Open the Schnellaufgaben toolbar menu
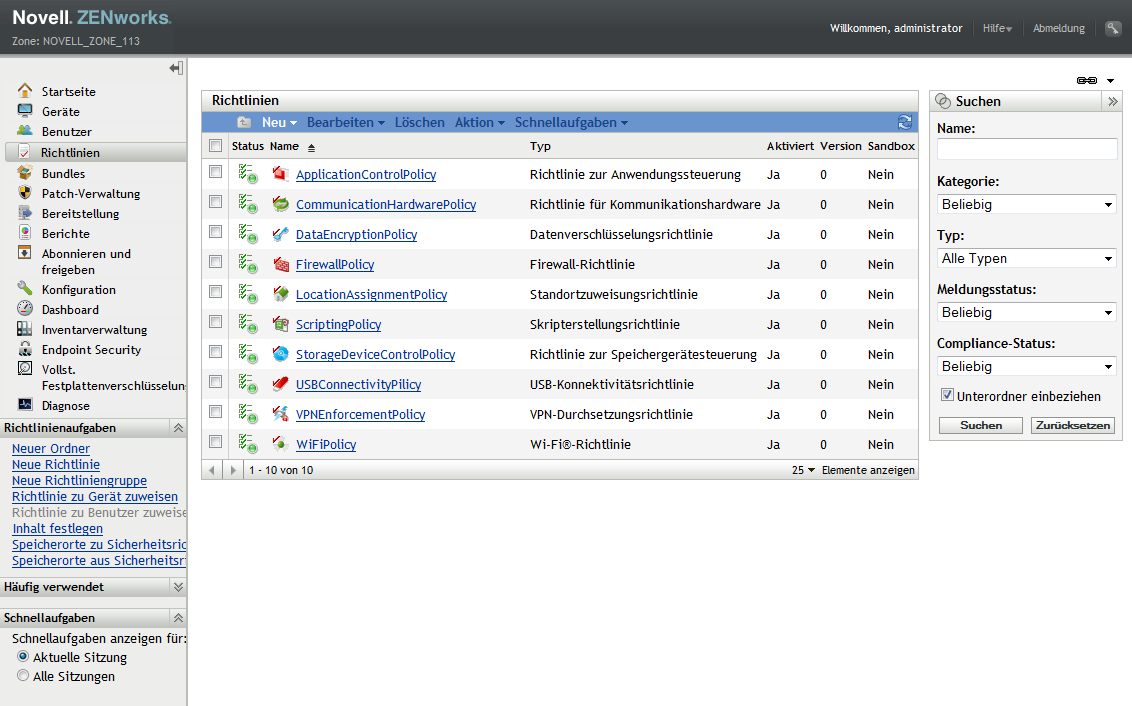1132x706 pixels. click(x=571, y=122)
